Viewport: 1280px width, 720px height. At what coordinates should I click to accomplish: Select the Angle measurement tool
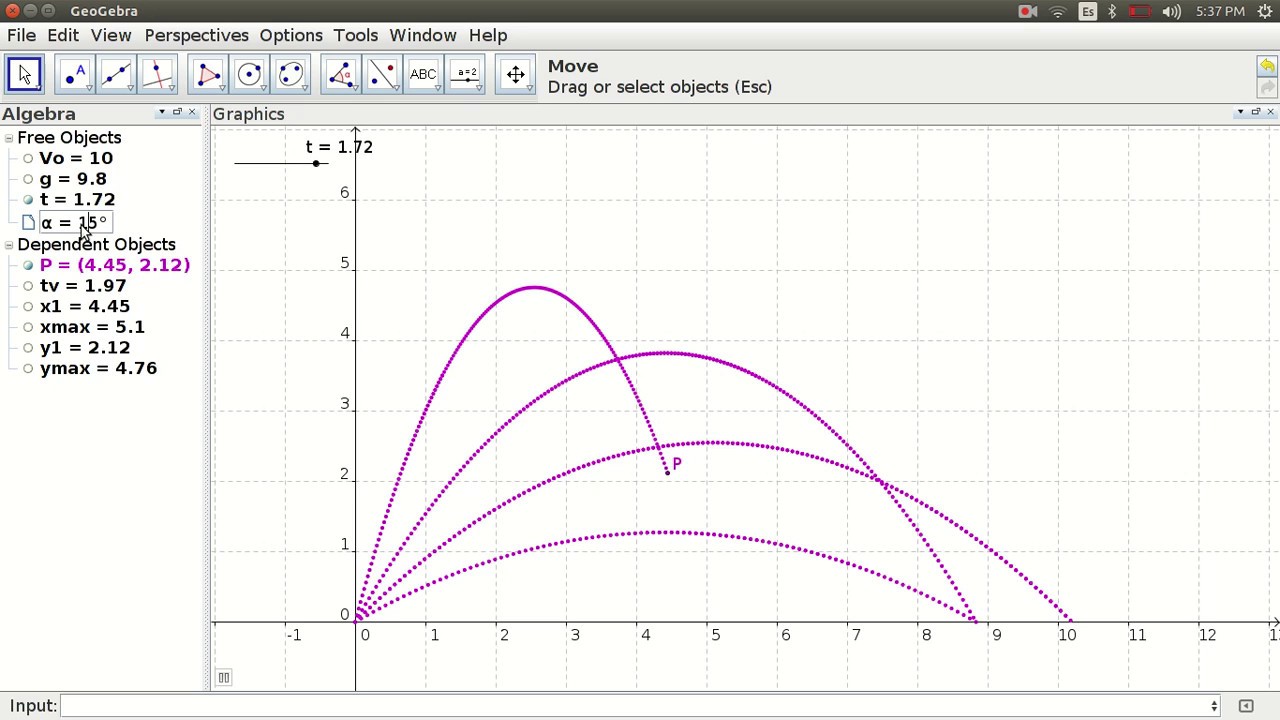pyautogui.click(x=342, y=75)
